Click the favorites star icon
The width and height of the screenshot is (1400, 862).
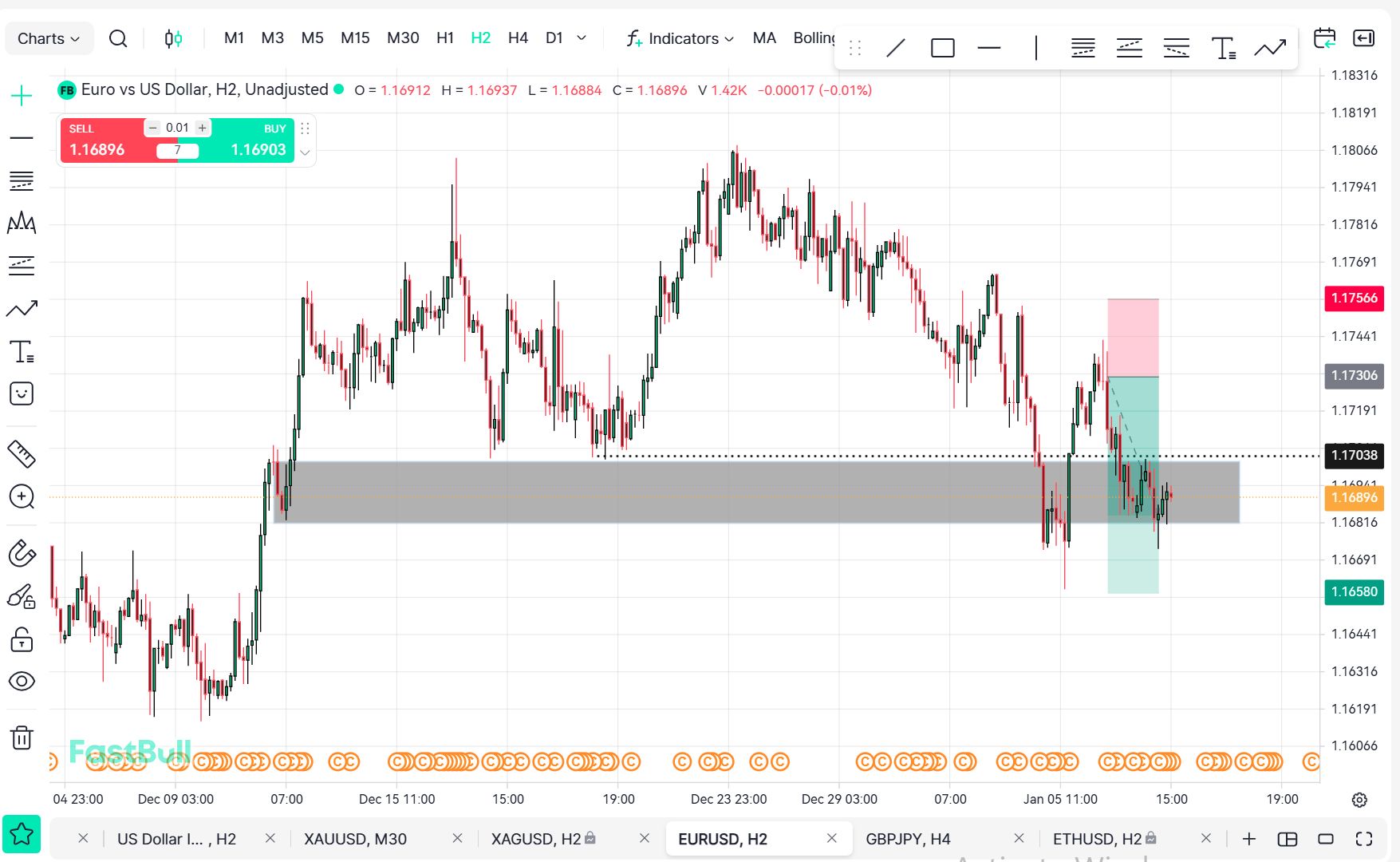22,834
